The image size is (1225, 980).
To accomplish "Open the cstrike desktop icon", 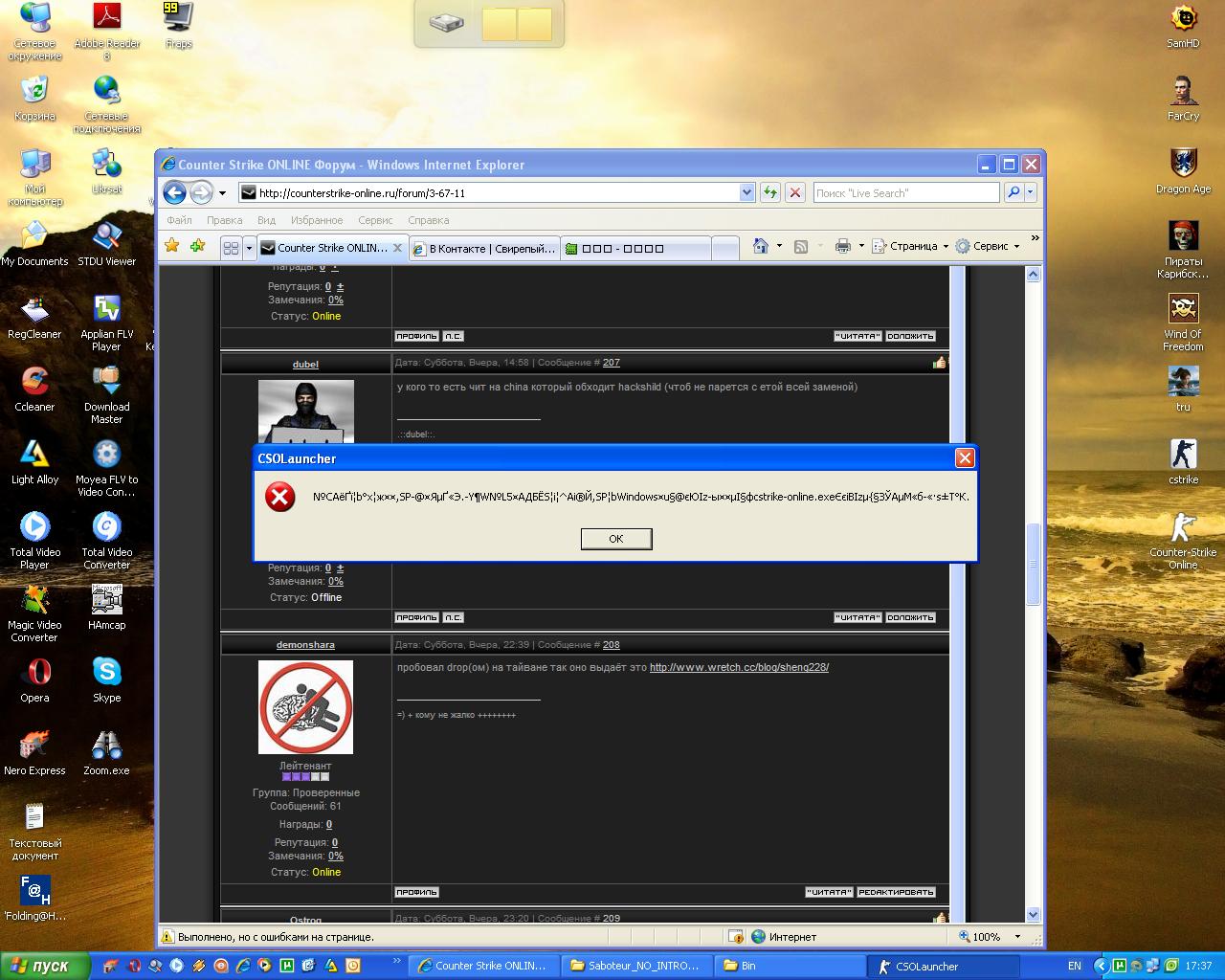I will click(x=1183, y=462).
